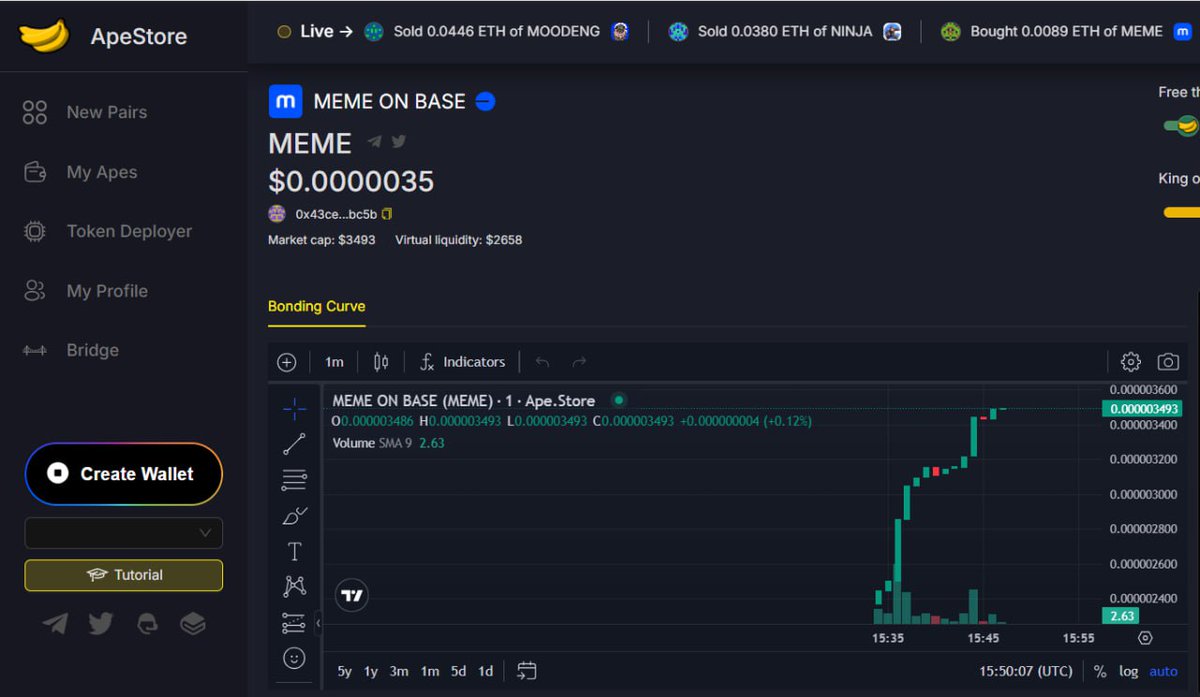Click the ApeStore banana logo

click(x=44, y=37)
